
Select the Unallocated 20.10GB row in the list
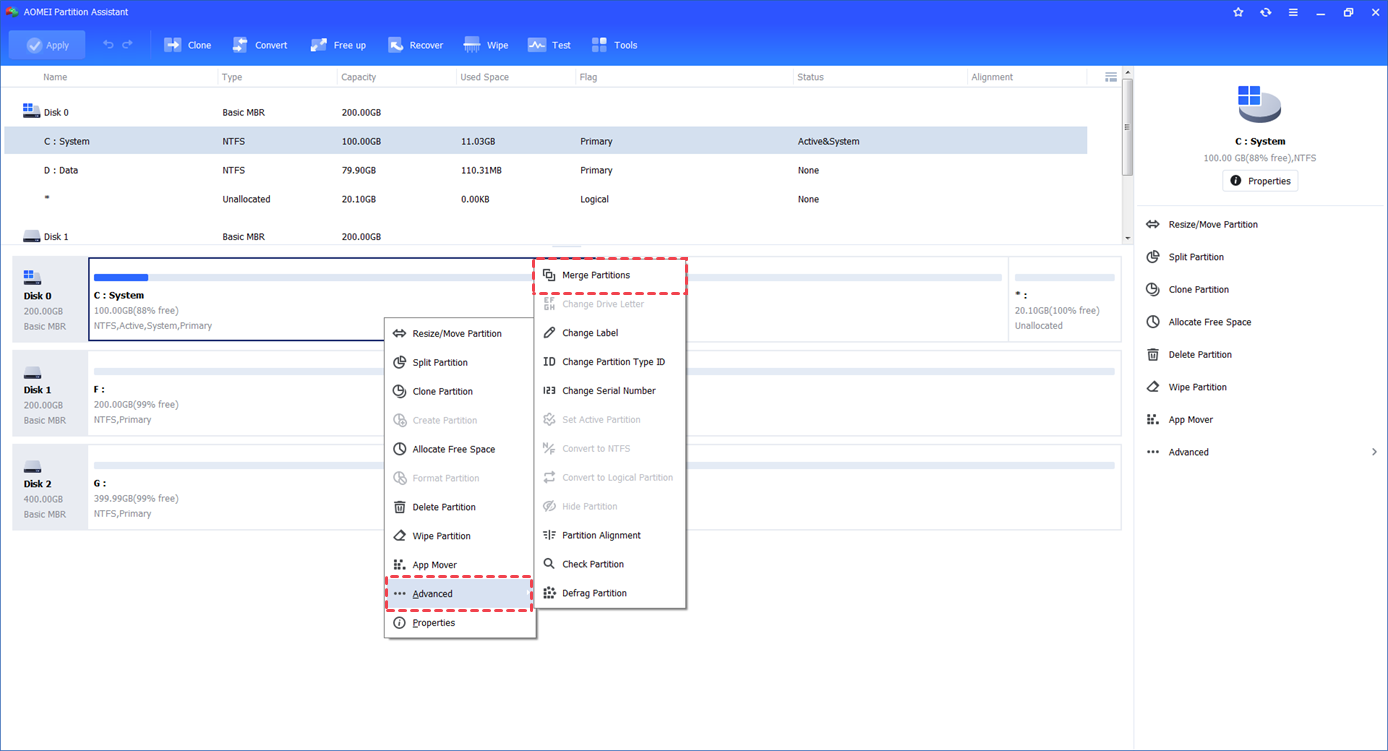tap(545, 199)
